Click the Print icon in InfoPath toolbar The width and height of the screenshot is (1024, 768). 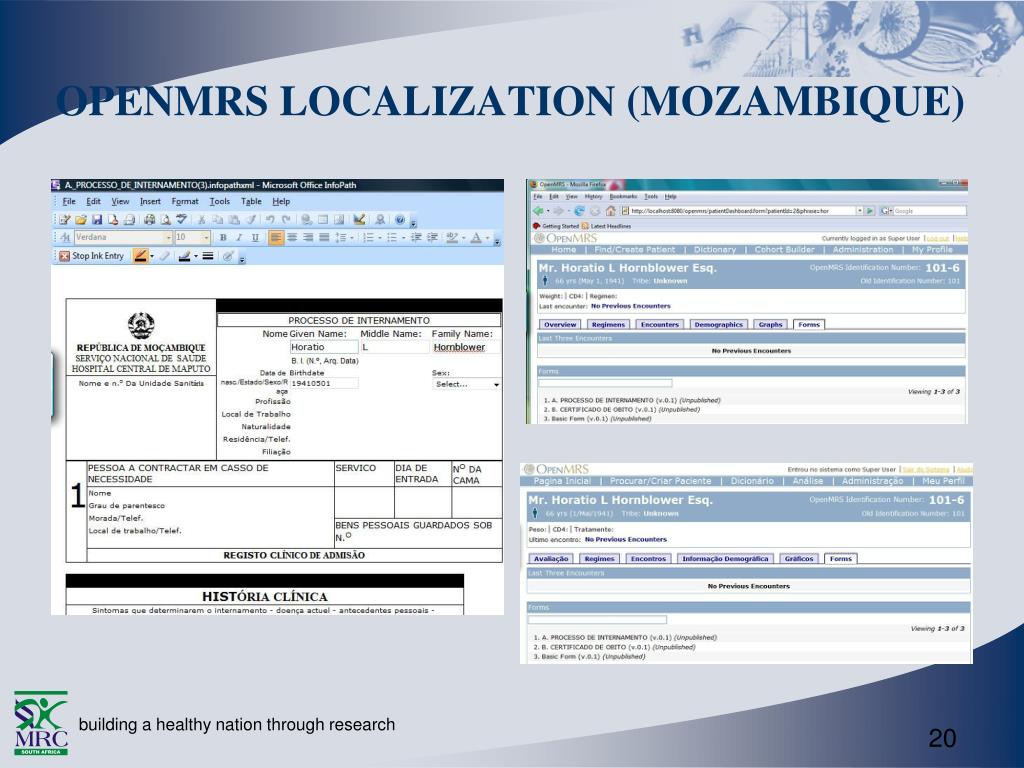tap(149, 220)
